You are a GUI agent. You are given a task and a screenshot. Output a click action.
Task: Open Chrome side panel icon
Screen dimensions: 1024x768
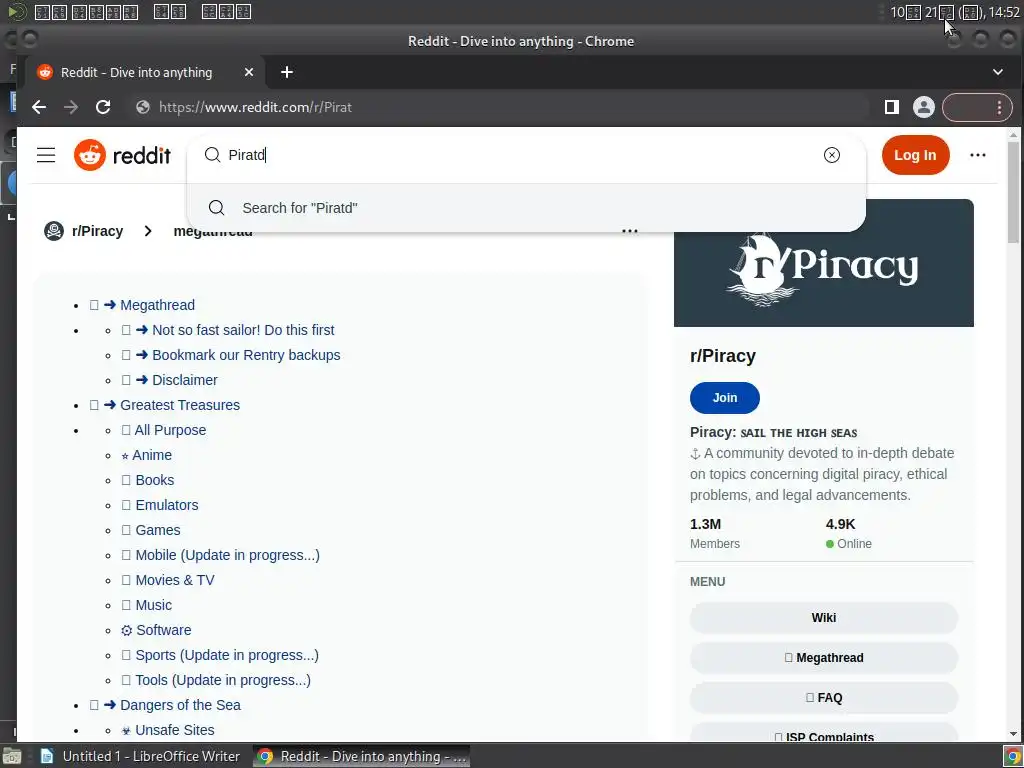click(x=891, y=107)
